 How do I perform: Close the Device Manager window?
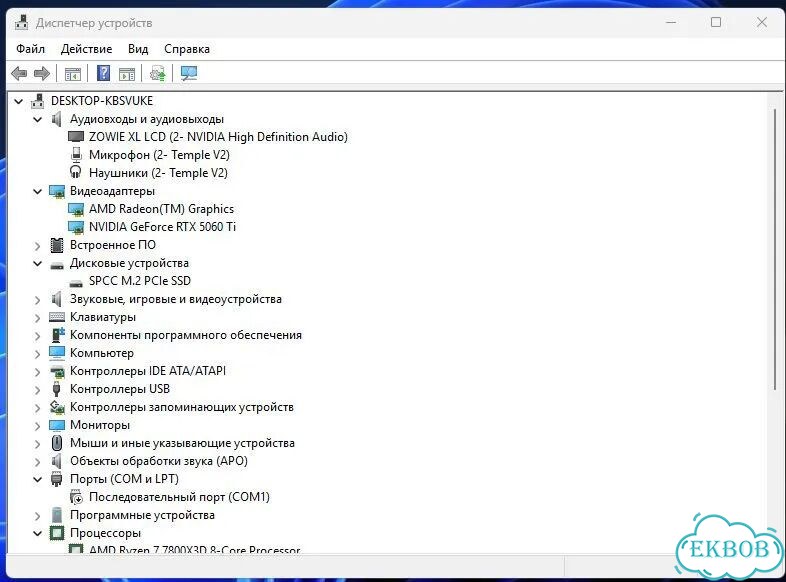click(x=761, y=23)
